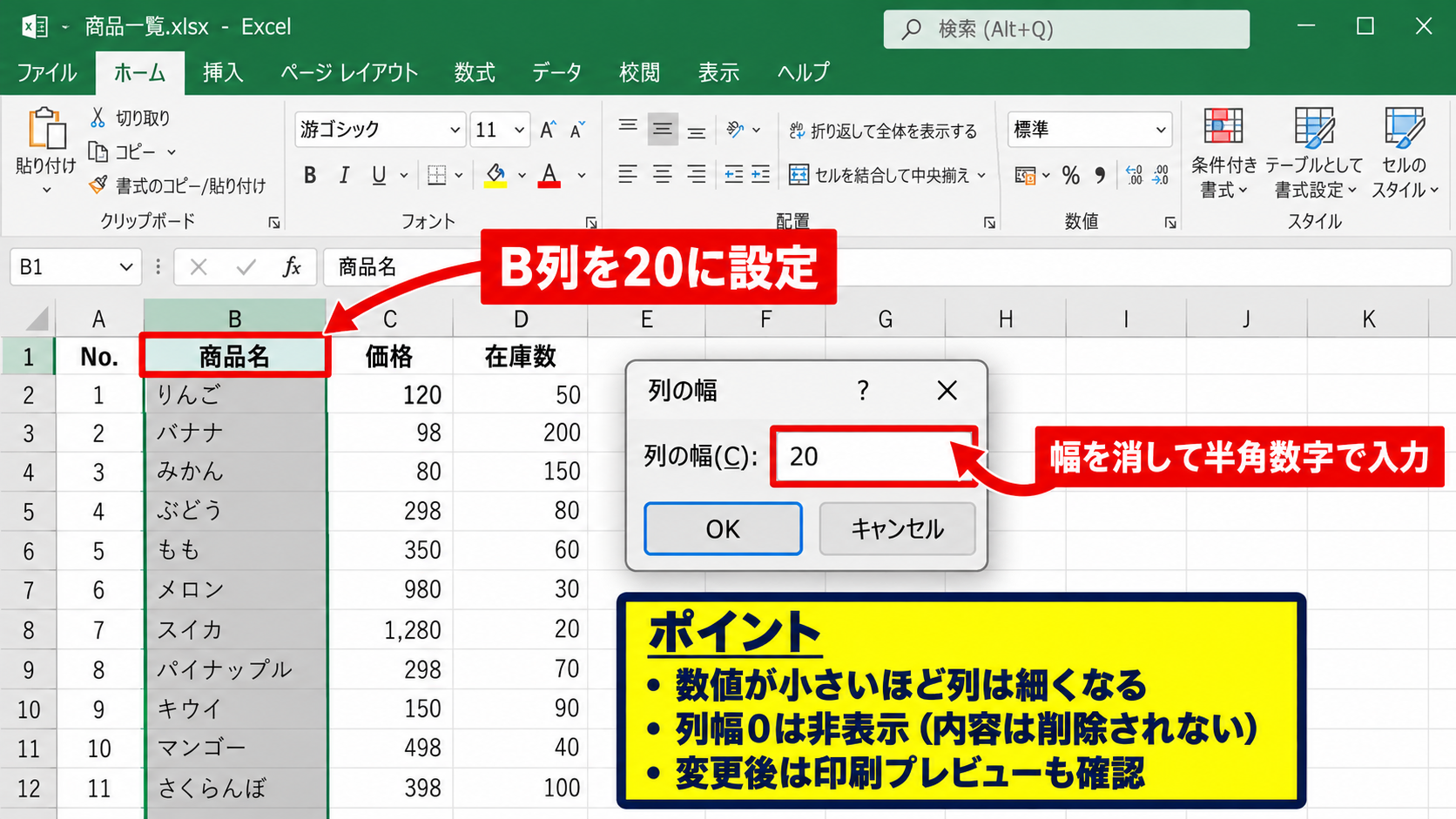Screen dimensions: 1456x819
Task: Open the font name dropdown 游ゴシック
Action: tap(455, 130)
